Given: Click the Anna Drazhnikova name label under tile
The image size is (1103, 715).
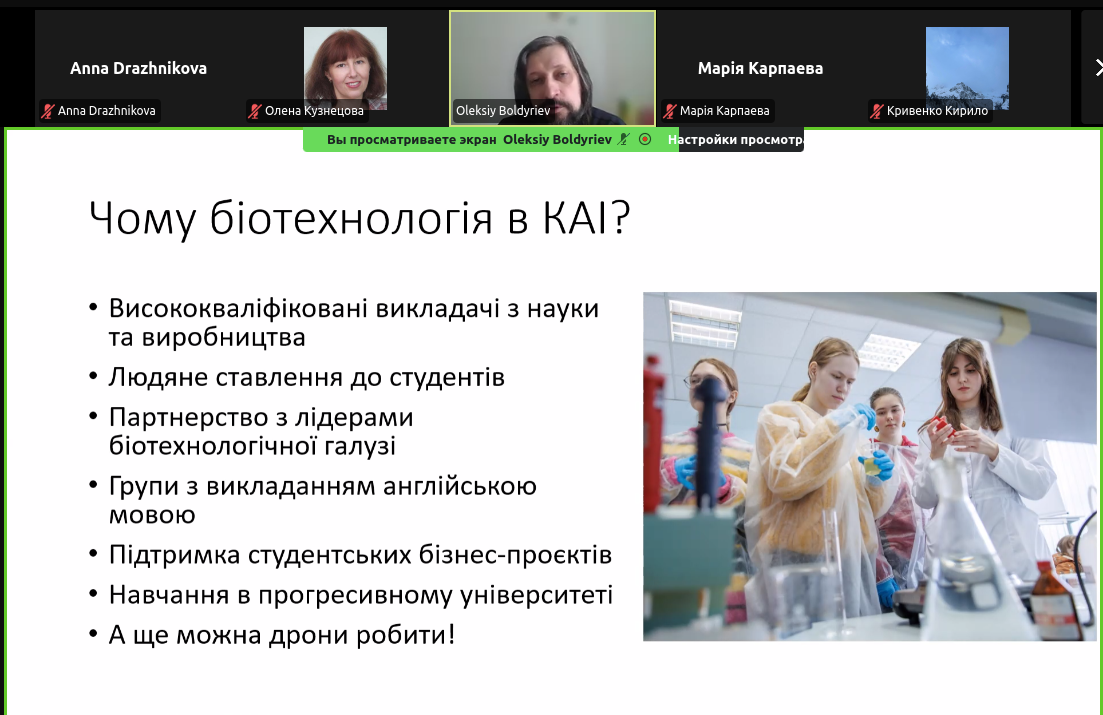Looking at the screenshot, I should click(107, 110).
